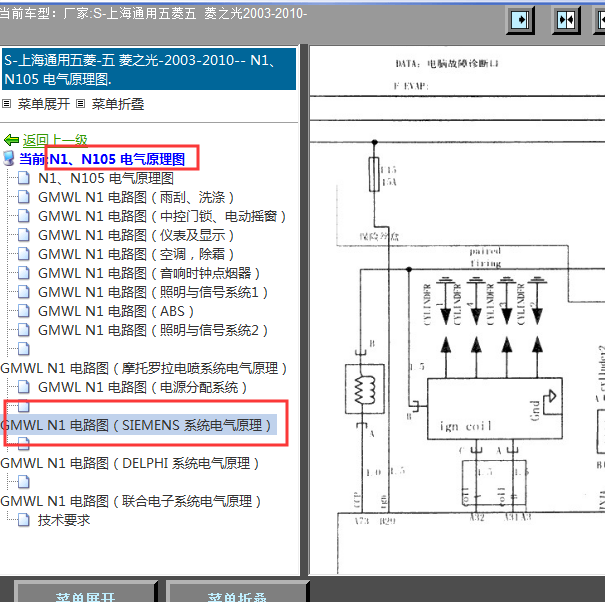This screenshot has width=605, height=602.
Task: Open N1、N105 电气原理图 tree item
Action: [x=106, y=178]
